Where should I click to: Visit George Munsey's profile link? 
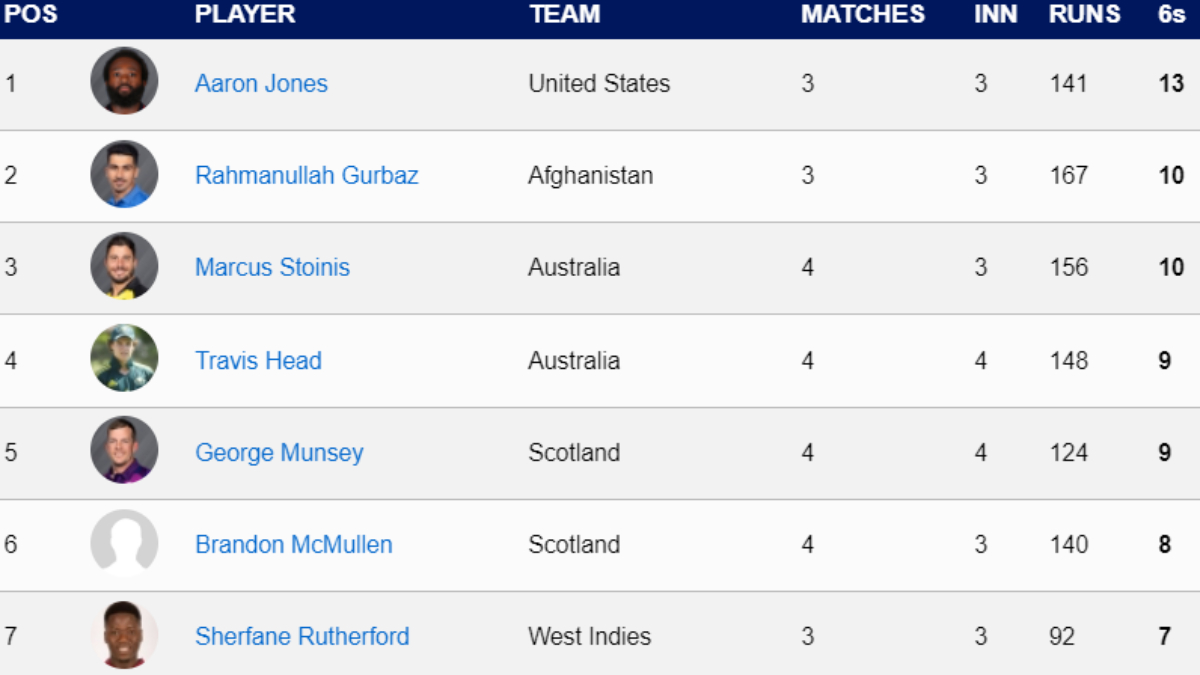[x=279, y=453]
